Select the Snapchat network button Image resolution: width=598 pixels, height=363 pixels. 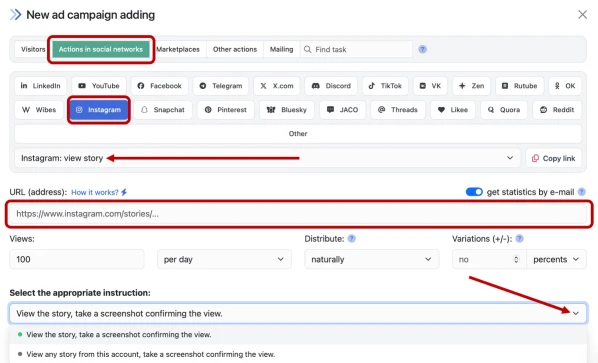[x=163, y=110]
